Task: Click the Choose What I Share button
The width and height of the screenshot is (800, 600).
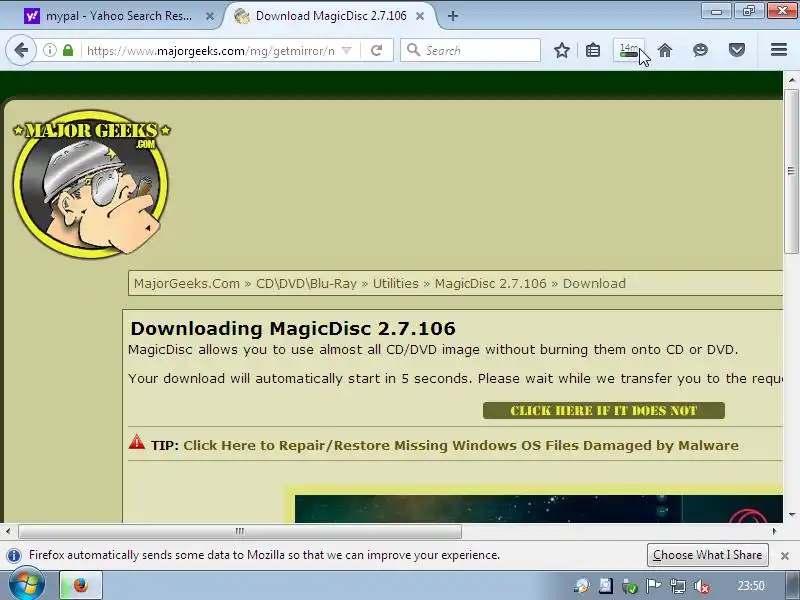Action: 708,555
